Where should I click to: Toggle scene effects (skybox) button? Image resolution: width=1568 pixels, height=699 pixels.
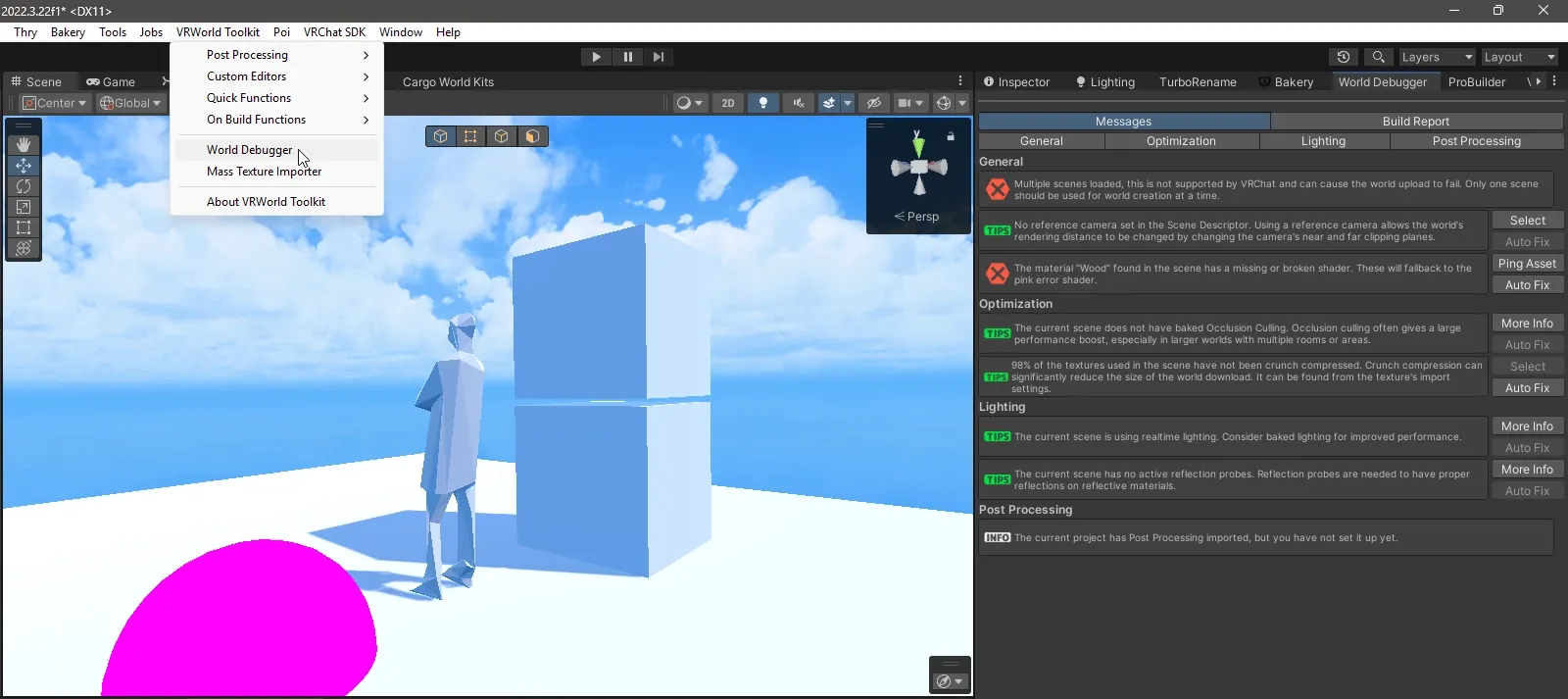point(829,103)
